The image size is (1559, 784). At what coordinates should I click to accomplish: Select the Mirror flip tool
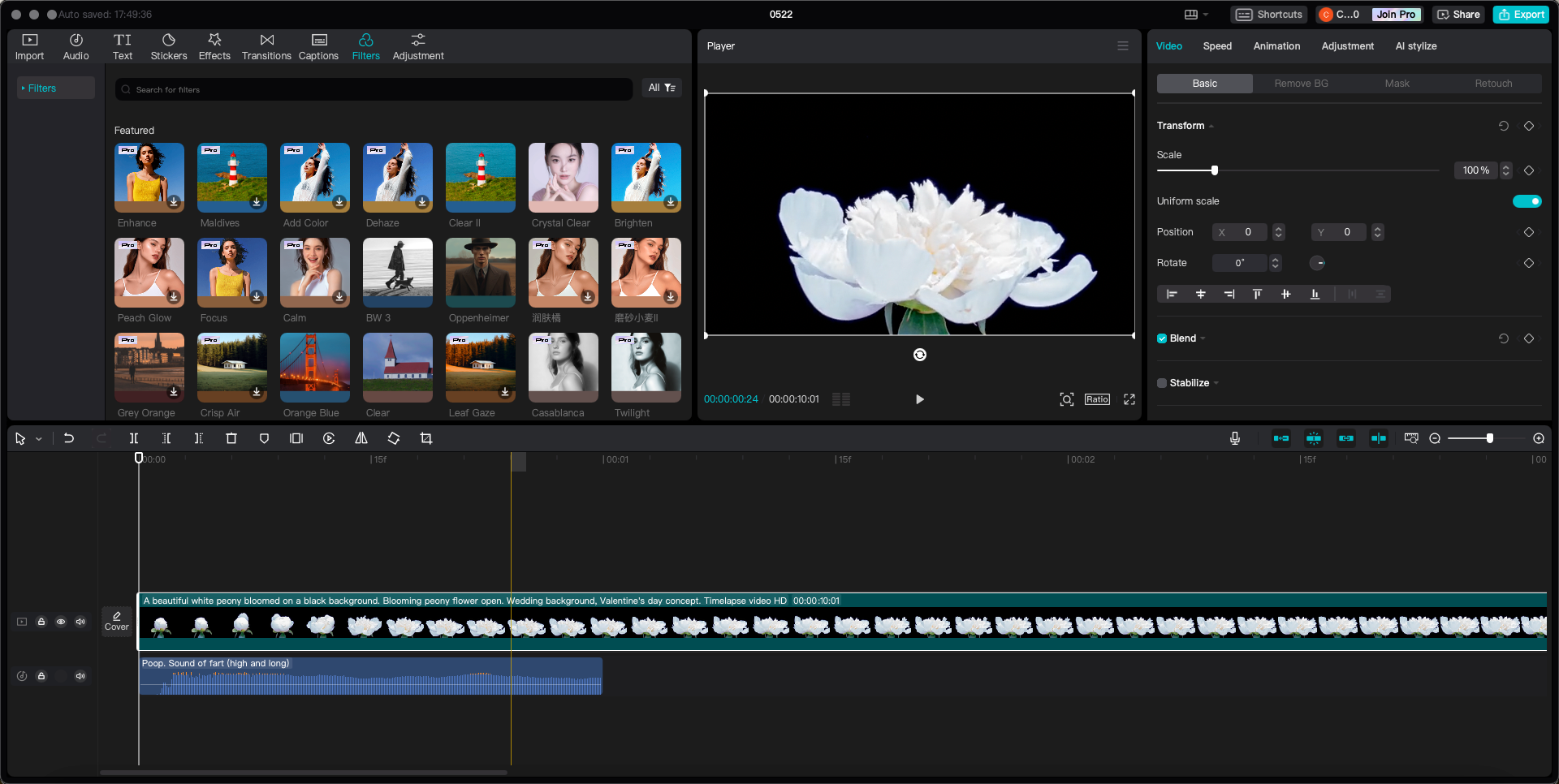pyautogui.click(x=361, y=438)
